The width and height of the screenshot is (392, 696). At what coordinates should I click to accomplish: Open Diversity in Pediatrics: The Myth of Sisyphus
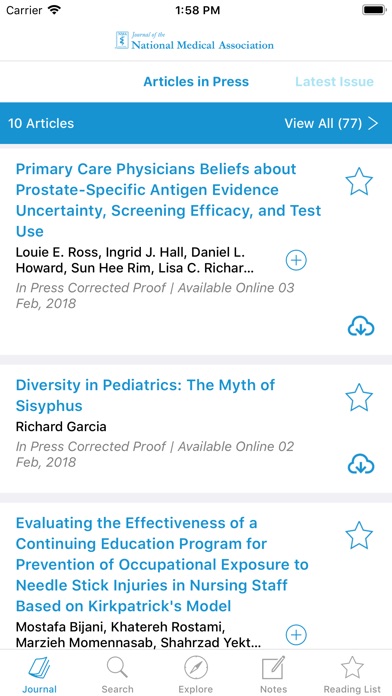(x=145, y=395)
